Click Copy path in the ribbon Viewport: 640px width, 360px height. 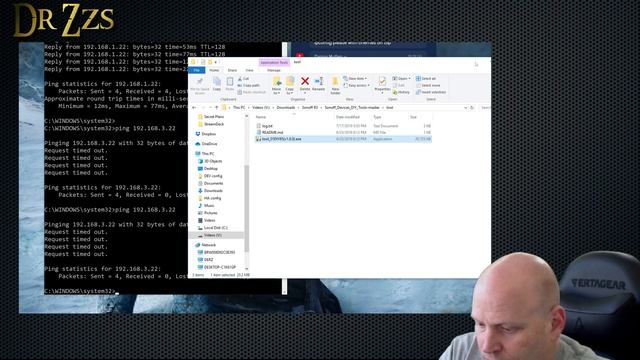(x=249, y=85)
